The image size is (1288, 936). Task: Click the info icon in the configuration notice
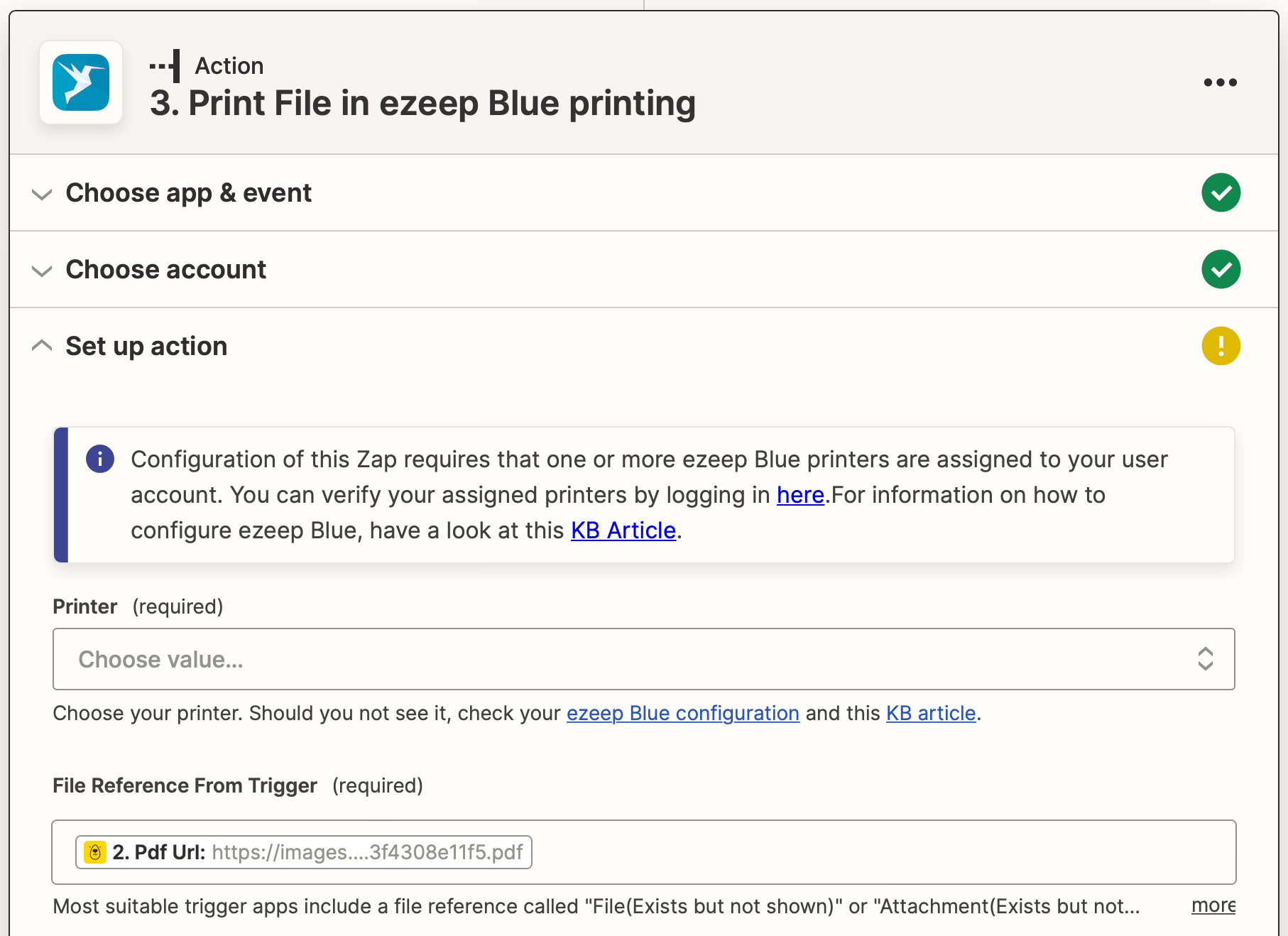pyautogui.click(x=100, y=459)
